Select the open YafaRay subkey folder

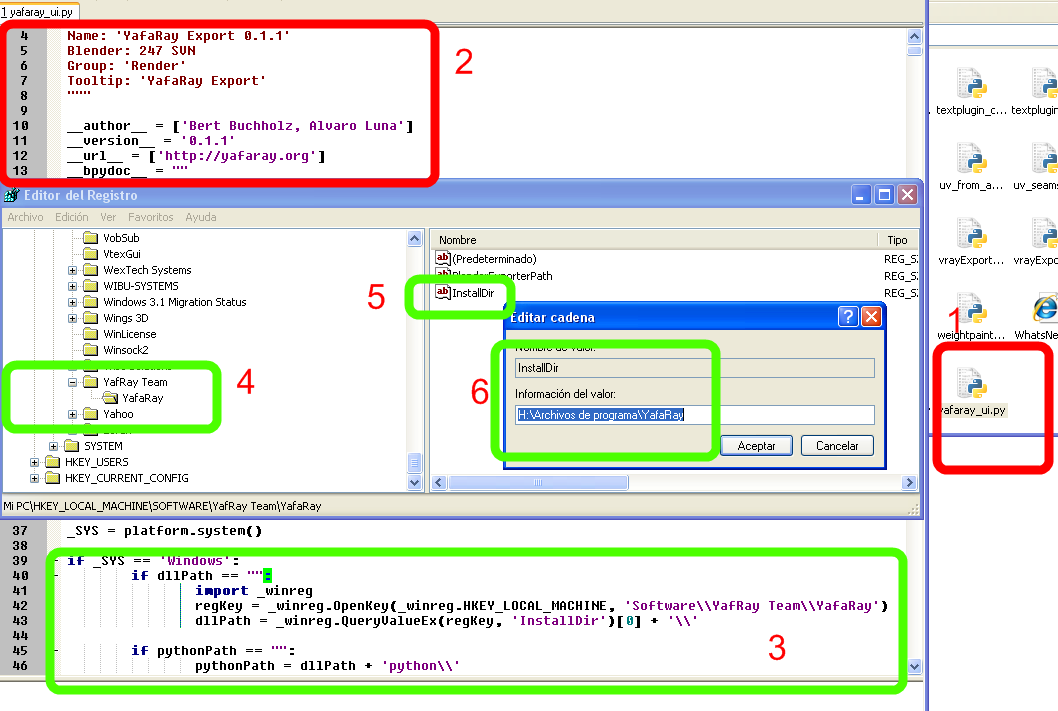(x=110, y=398)
